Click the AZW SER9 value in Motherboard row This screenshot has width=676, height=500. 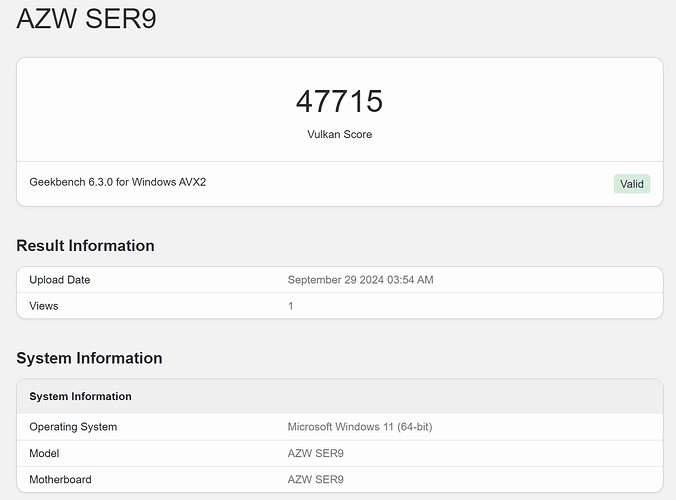click(x=317, y=479)
